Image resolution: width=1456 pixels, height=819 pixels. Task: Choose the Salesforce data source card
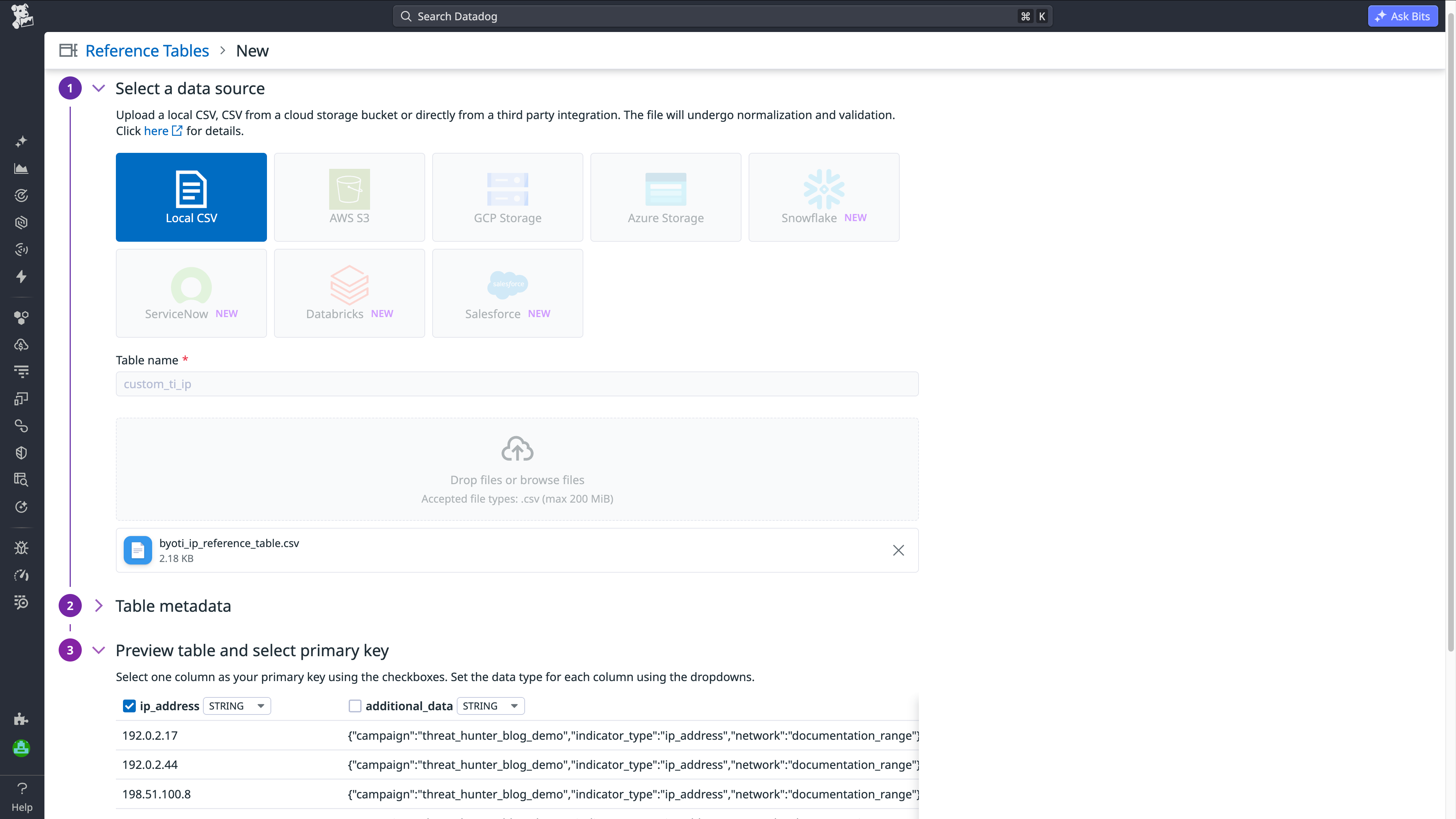pos(508,293)
